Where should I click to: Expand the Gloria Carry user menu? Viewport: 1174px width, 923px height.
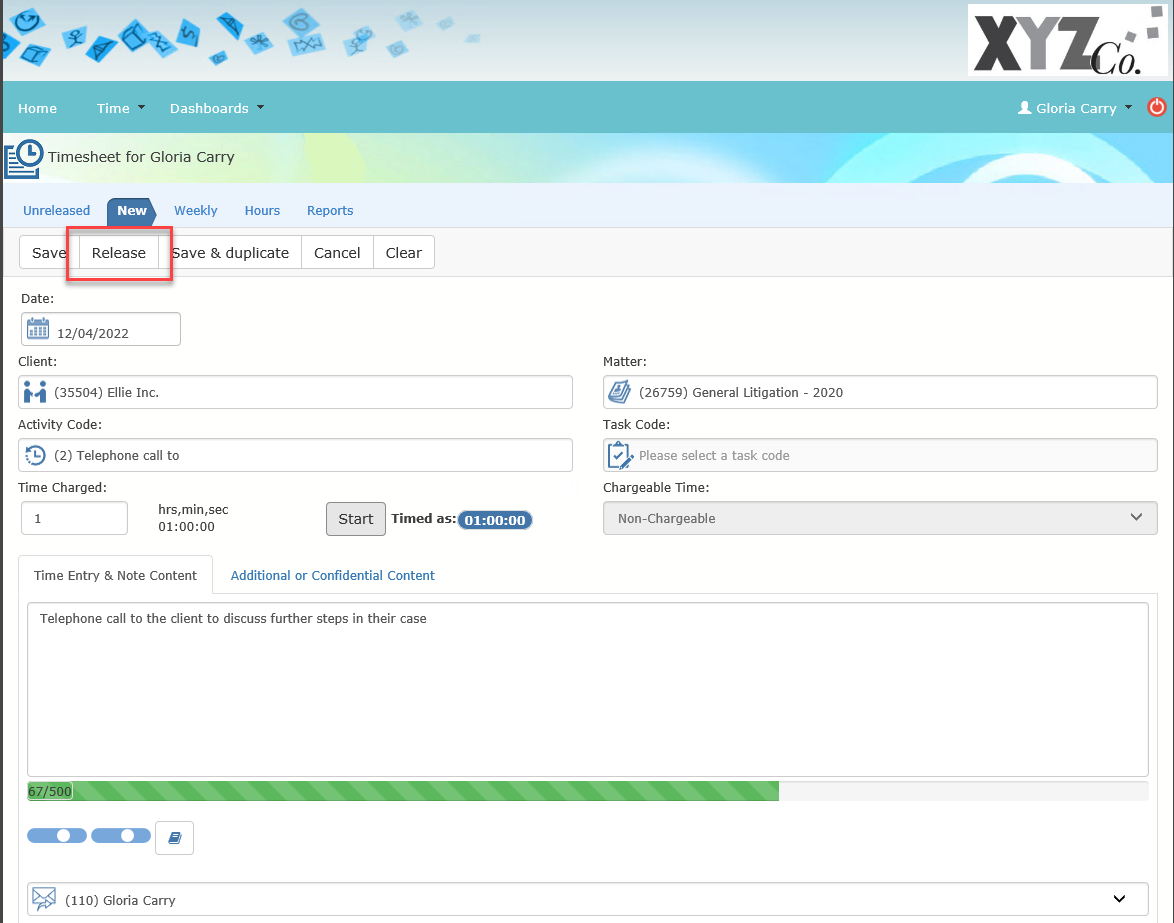click(x=1075, y=109)
